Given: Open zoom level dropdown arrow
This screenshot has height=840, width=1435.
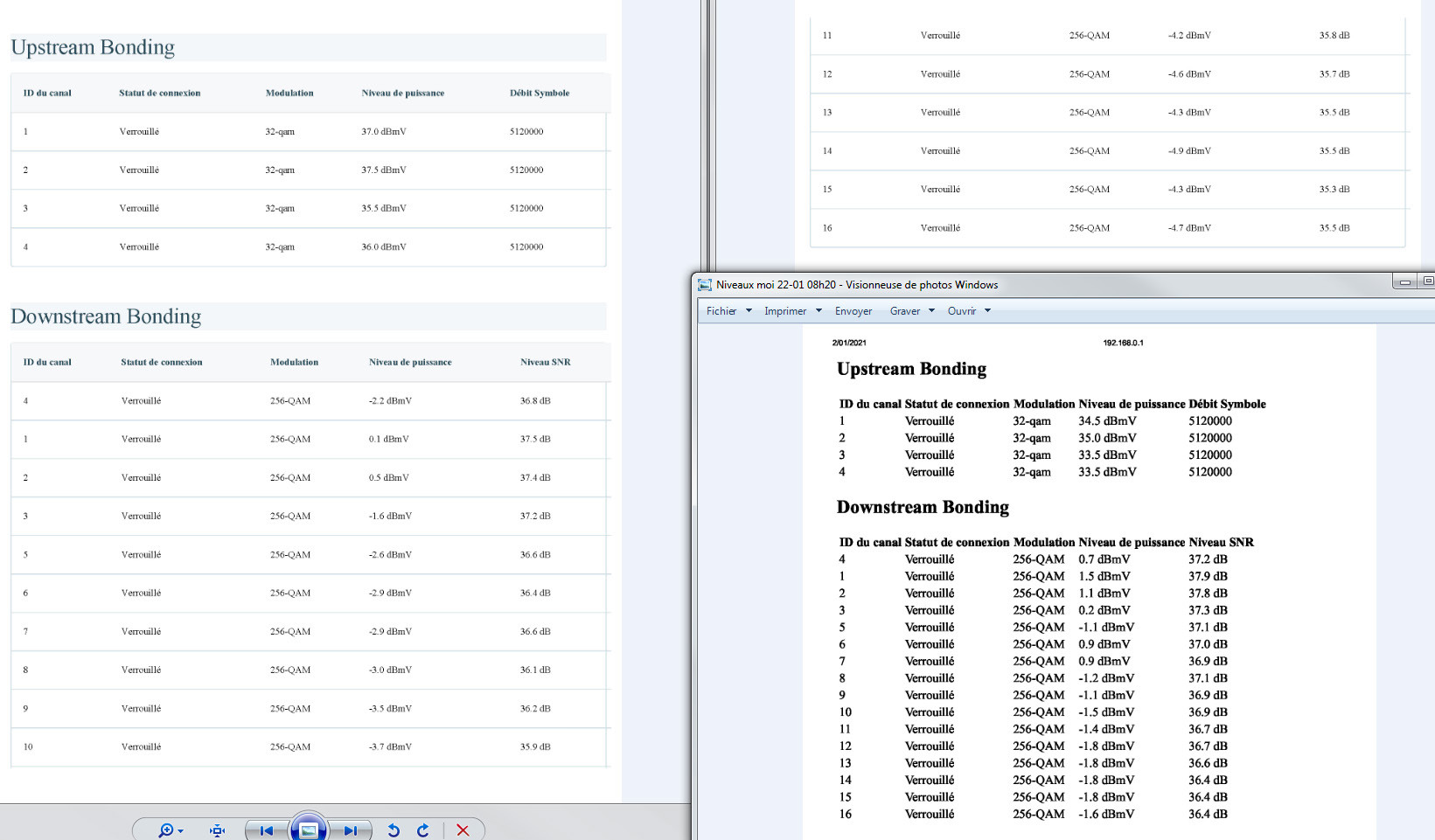Looking at the screenshot, I should click(x=181, y=830).
